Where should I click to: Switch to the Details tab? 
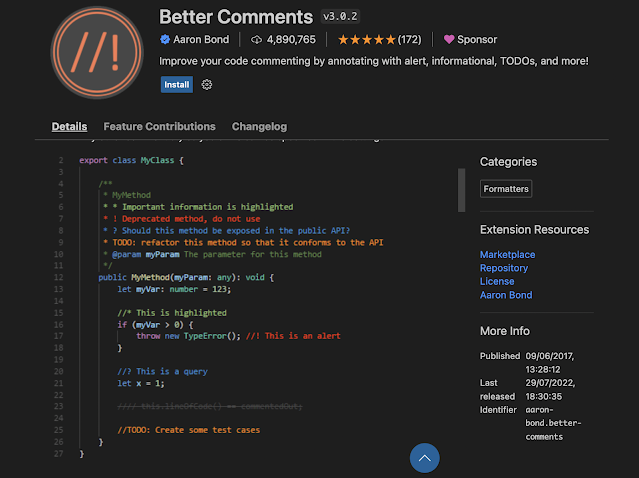[69, 127]
